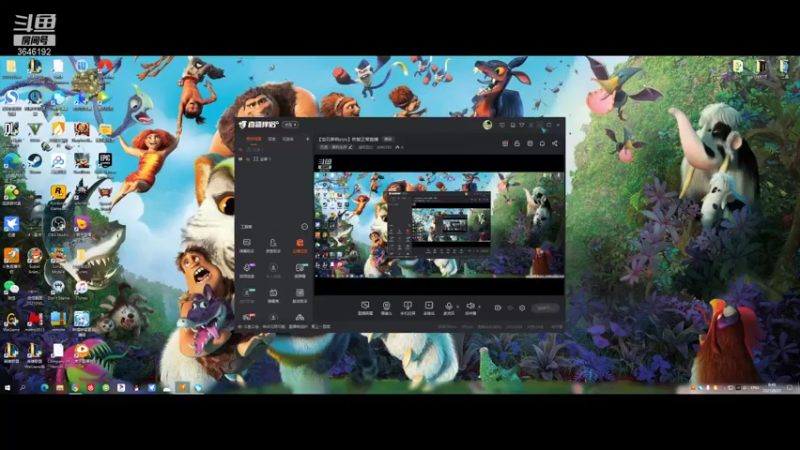Open settings gear in the bottom bar
This screenshot has height=450, width=800.
[522, 308]
